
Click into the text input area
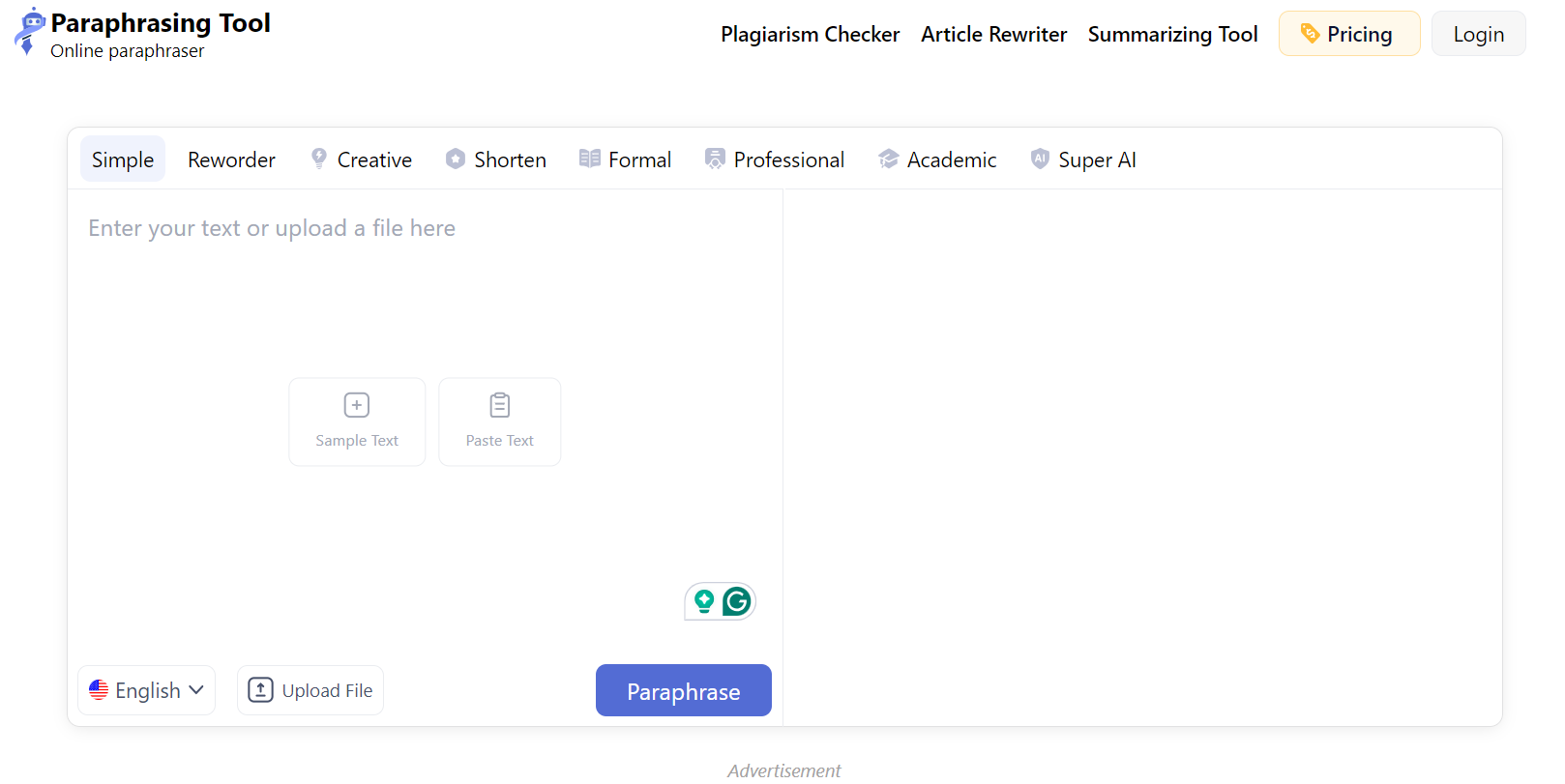[424, 290]
